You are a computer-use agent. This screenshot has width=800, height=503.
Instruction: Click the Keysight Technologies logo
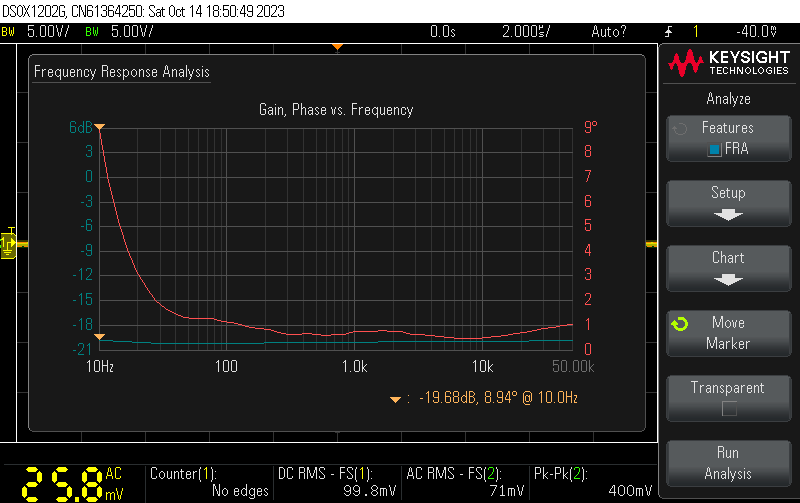coord(729,63)
